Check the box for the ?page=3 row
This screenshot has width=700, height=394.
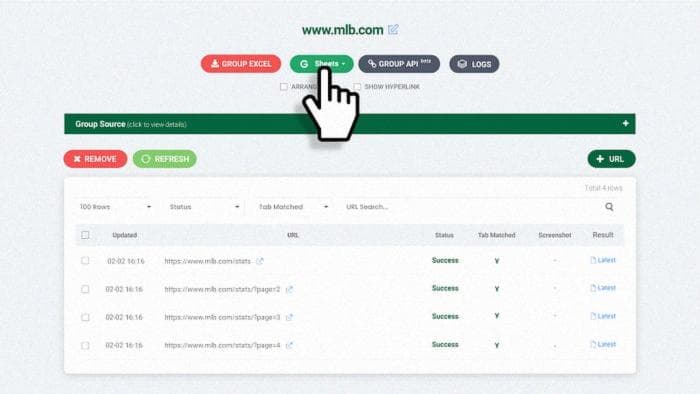pos(85,317)
